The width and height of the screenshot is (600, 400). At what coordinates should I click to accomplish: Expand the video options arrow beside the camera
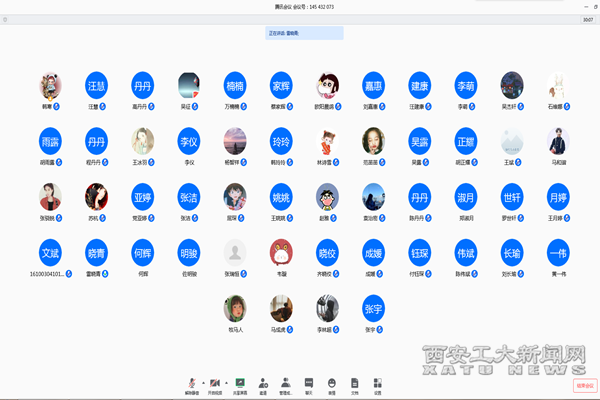[x=227, y=382]
